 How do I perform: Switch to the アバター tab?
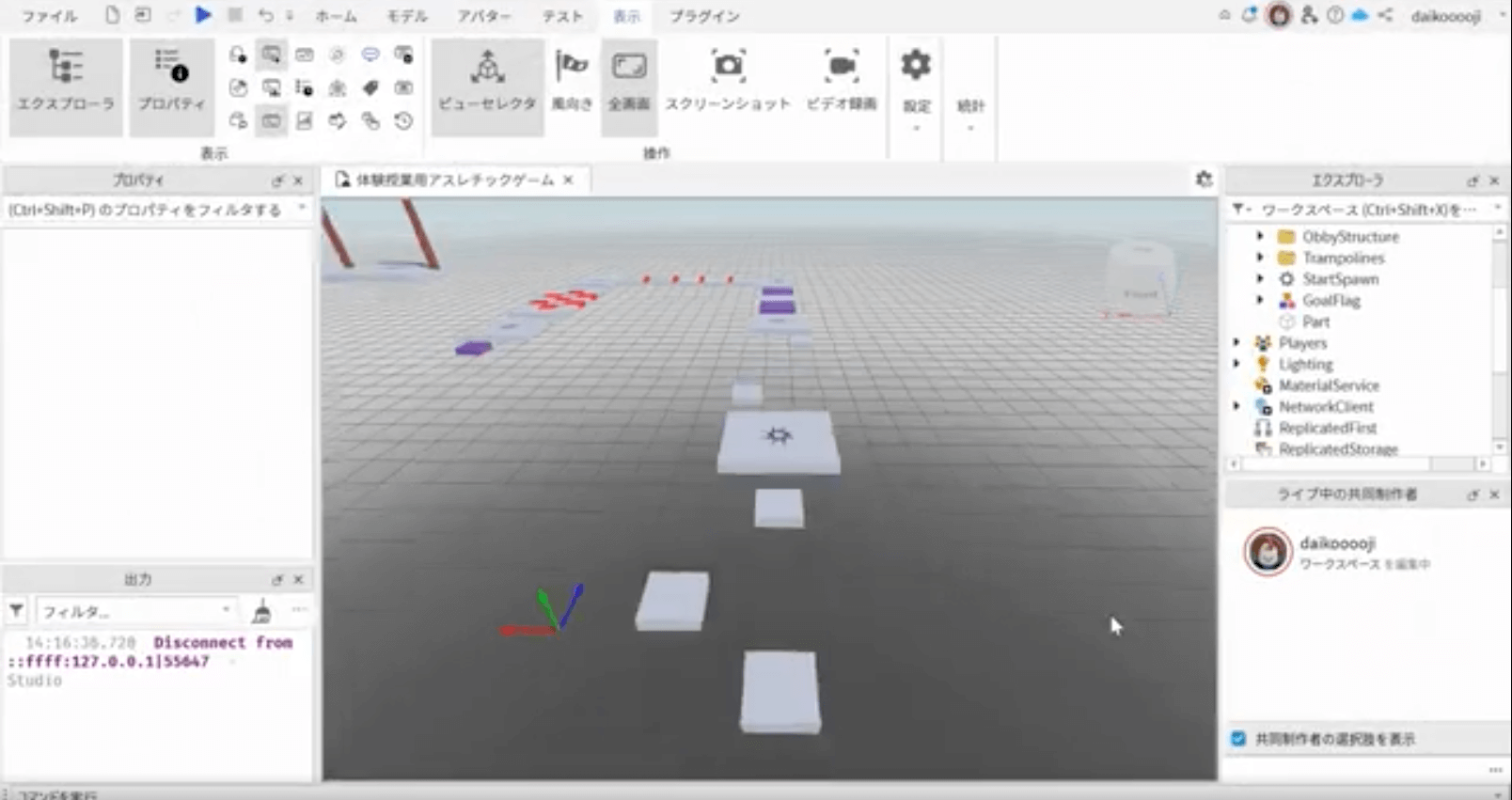point(484,16)
